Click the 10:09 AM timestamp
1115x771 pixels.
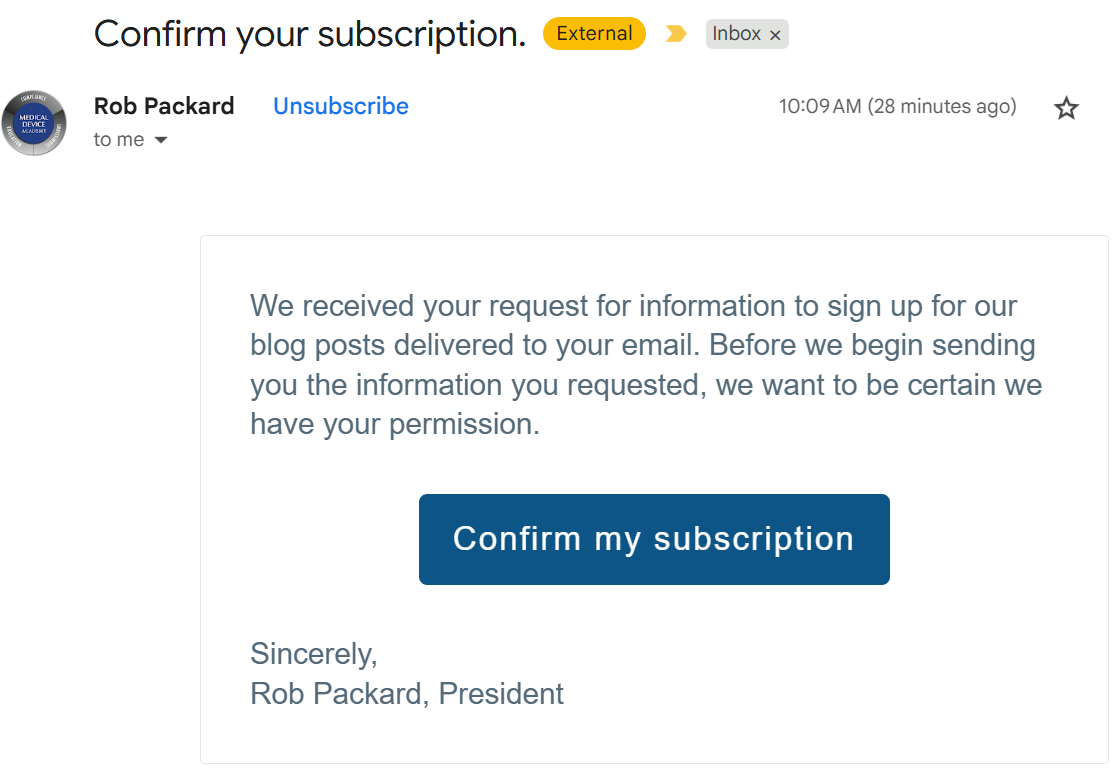pos(820,106)
